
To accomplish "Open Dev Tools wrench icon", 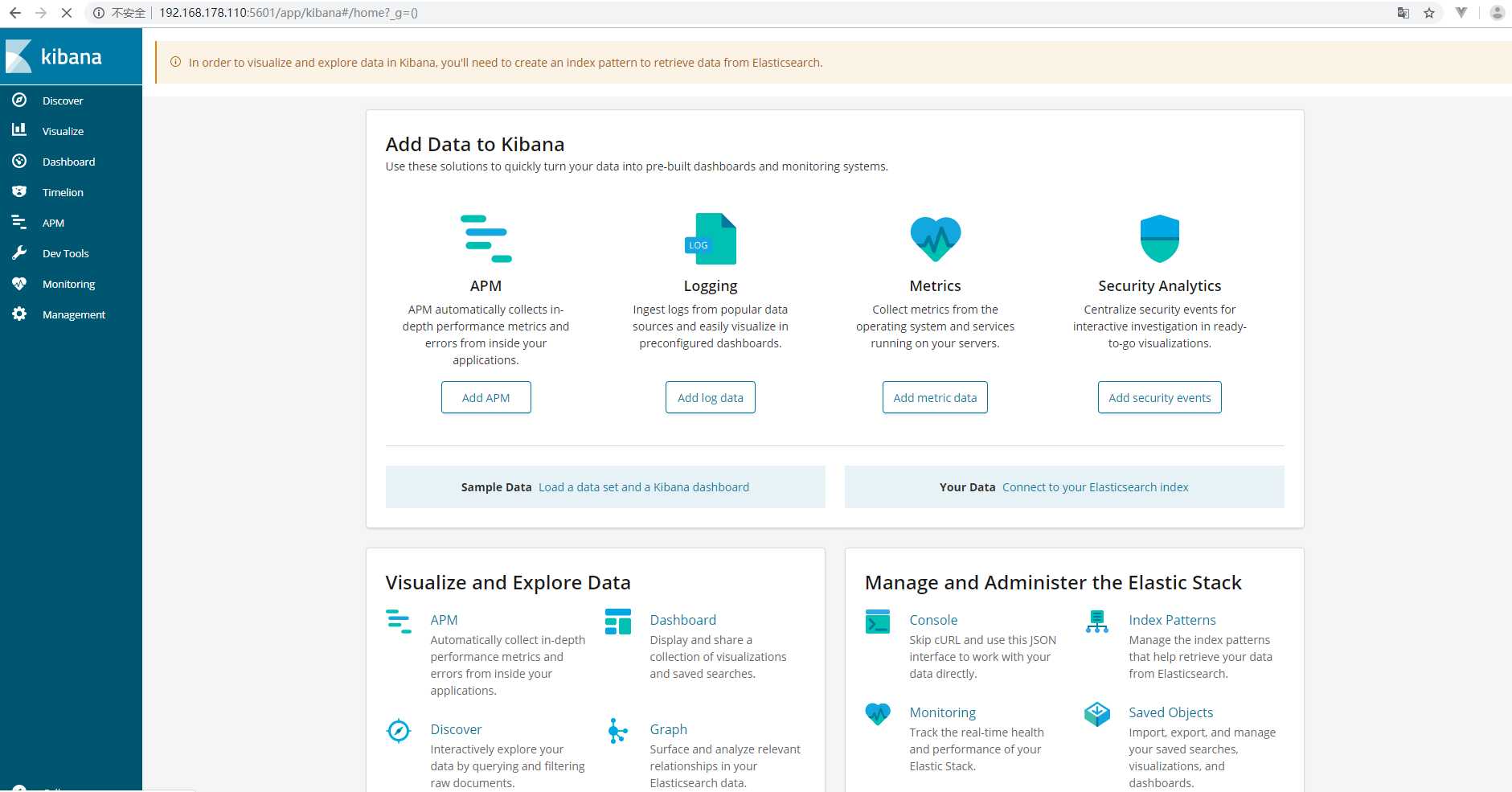I will [x=19, y=252].
